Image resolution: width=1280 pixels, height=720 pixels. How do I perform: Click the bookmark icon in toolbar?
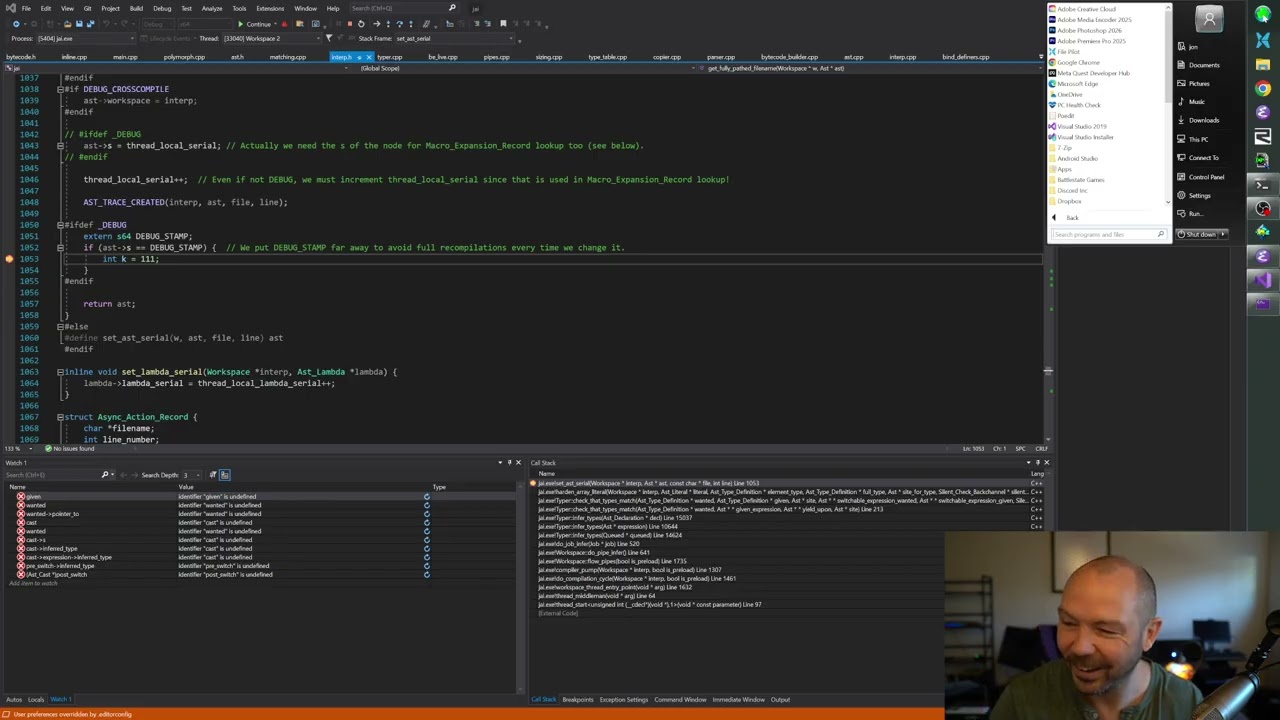(503, 23)
